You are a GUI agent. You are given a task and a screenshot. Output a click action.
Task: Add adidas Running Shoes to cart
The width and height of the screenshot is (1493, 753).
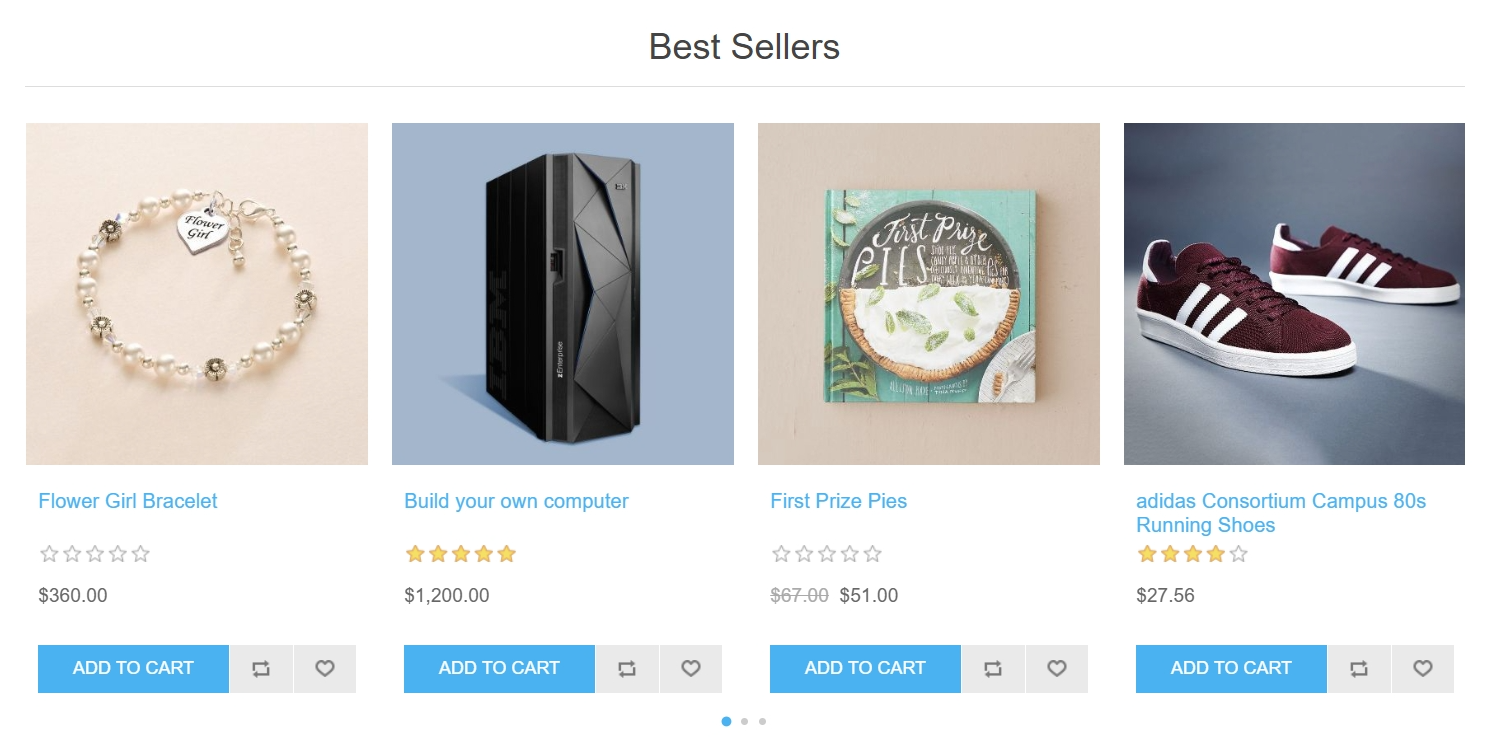1231,669
